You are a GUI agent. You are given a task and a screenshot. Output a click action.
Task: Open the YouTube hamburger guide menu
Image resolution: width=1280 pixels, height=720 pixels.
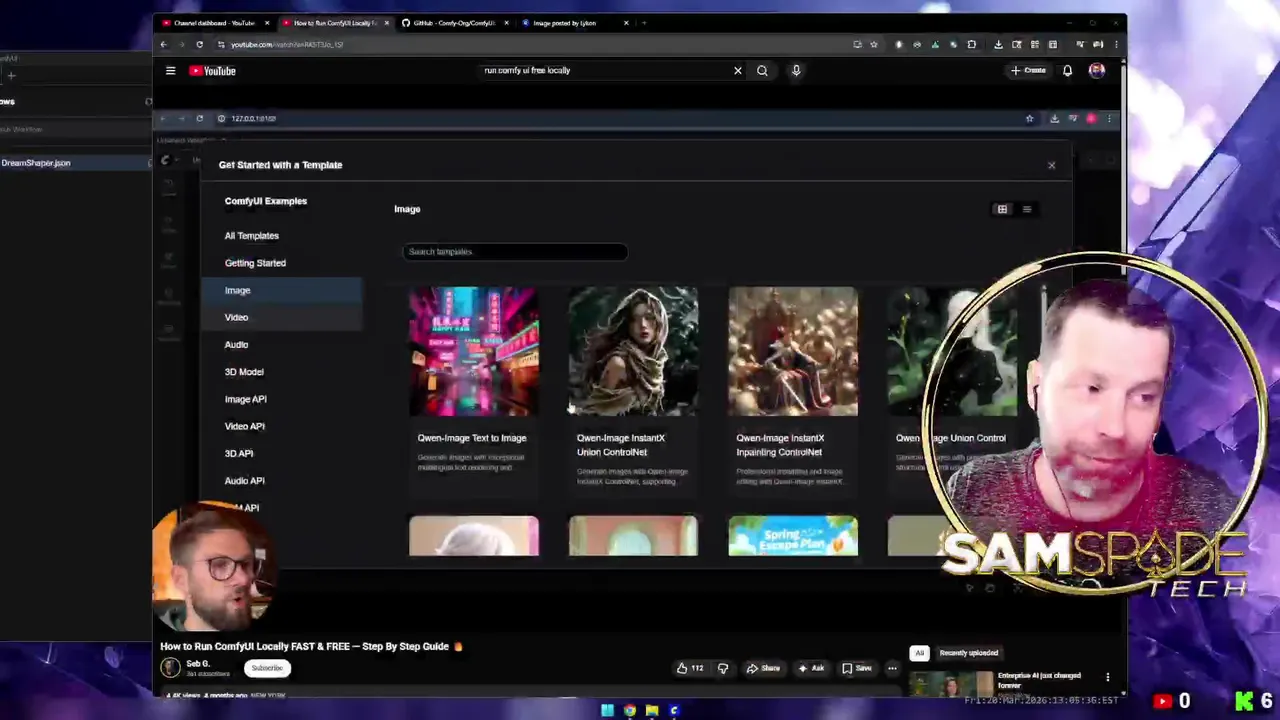pos(170,71)
